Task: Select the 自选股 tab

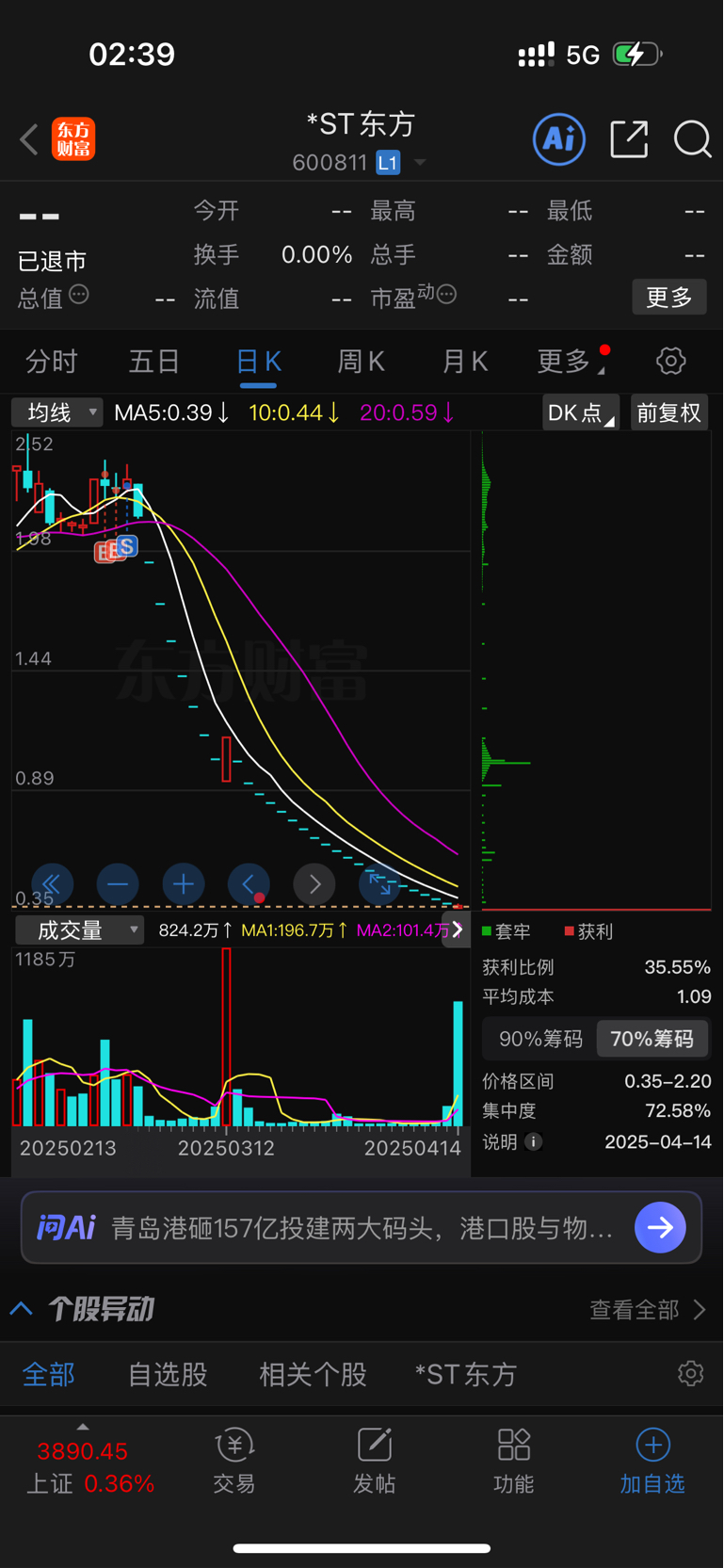Action: point(168,1374)
